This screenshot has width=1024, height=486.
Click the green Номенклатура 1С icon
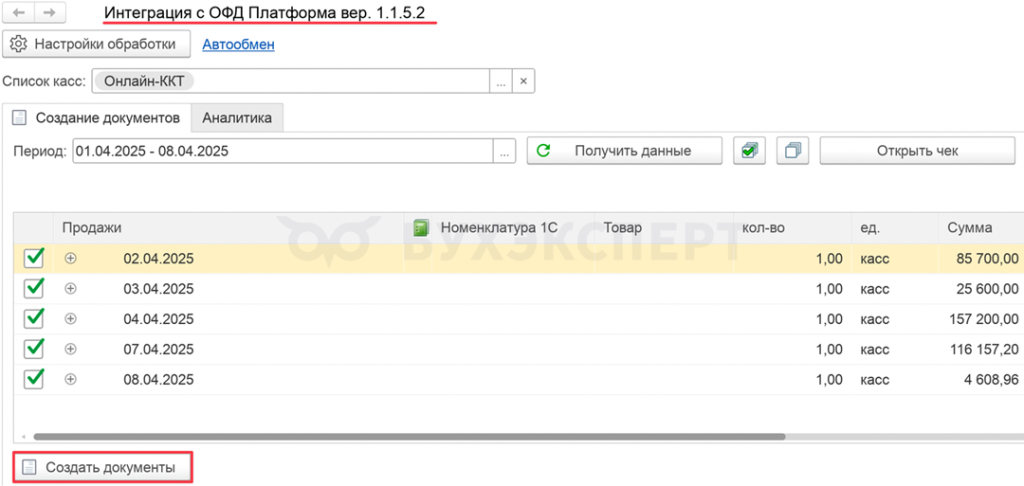point(420,229)
